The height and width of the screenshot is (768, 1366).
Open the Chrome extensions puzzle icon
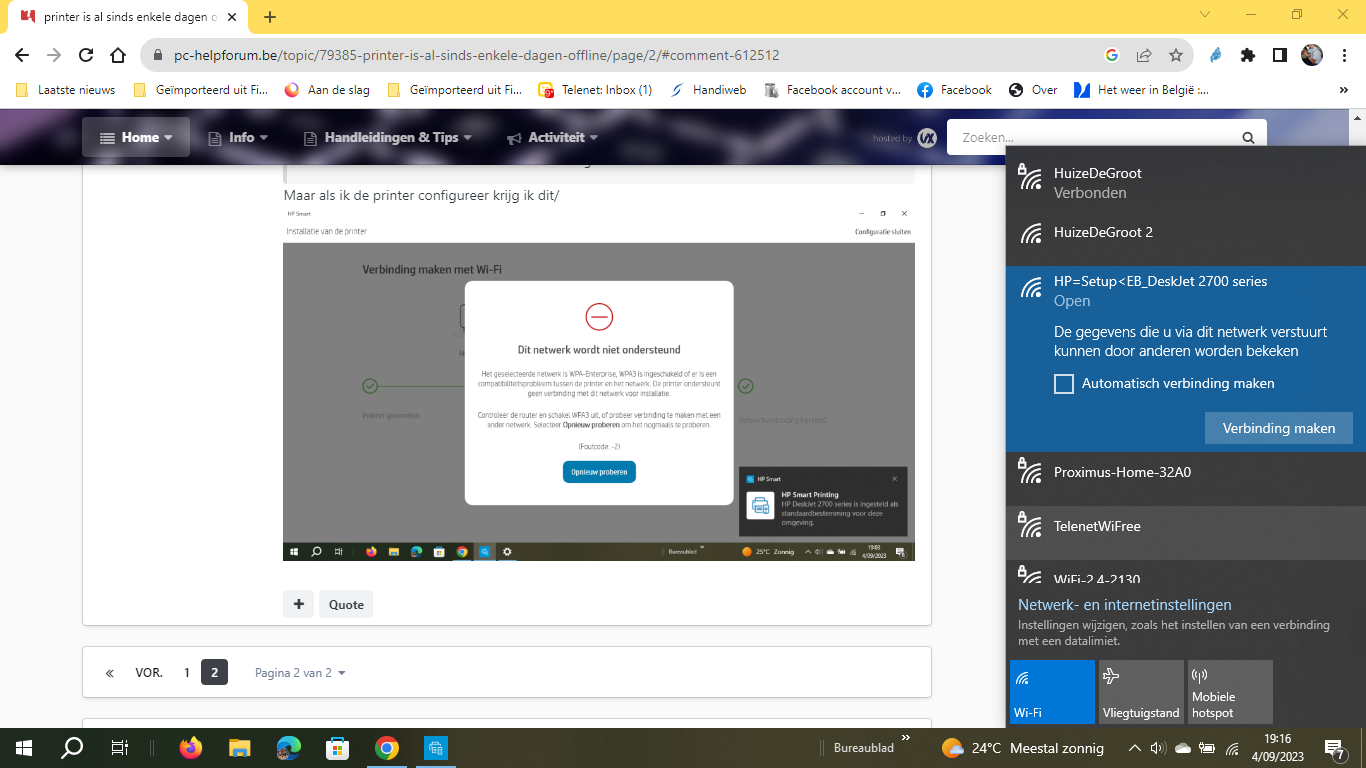[1247, 55]
